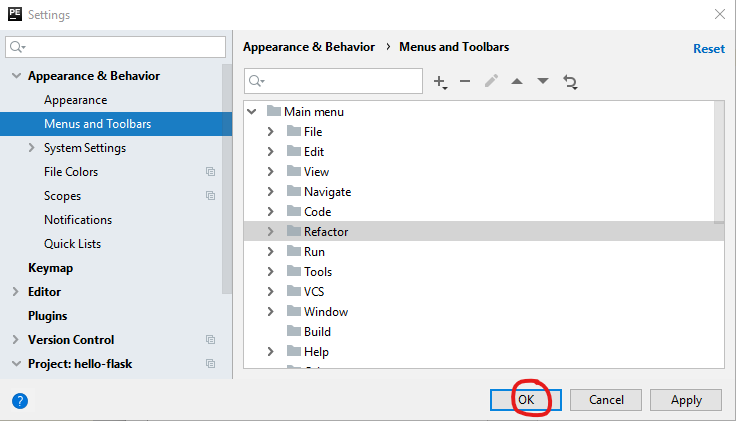Open the Plugins settings page

[47, 316]
